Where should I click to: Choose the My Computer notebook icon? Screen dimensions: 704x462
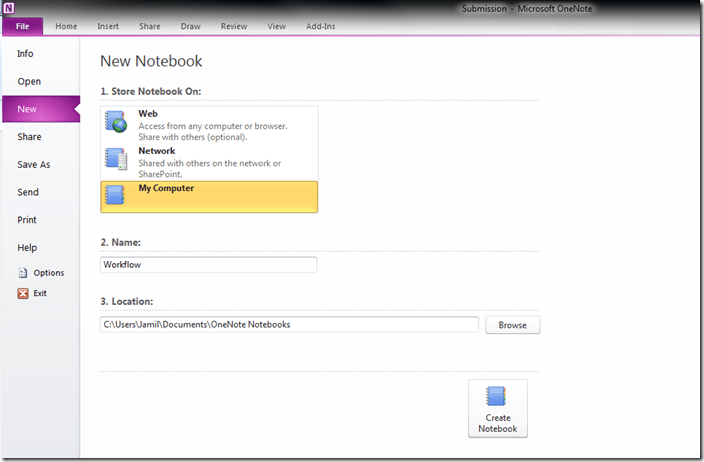click(x=117, y=195)
